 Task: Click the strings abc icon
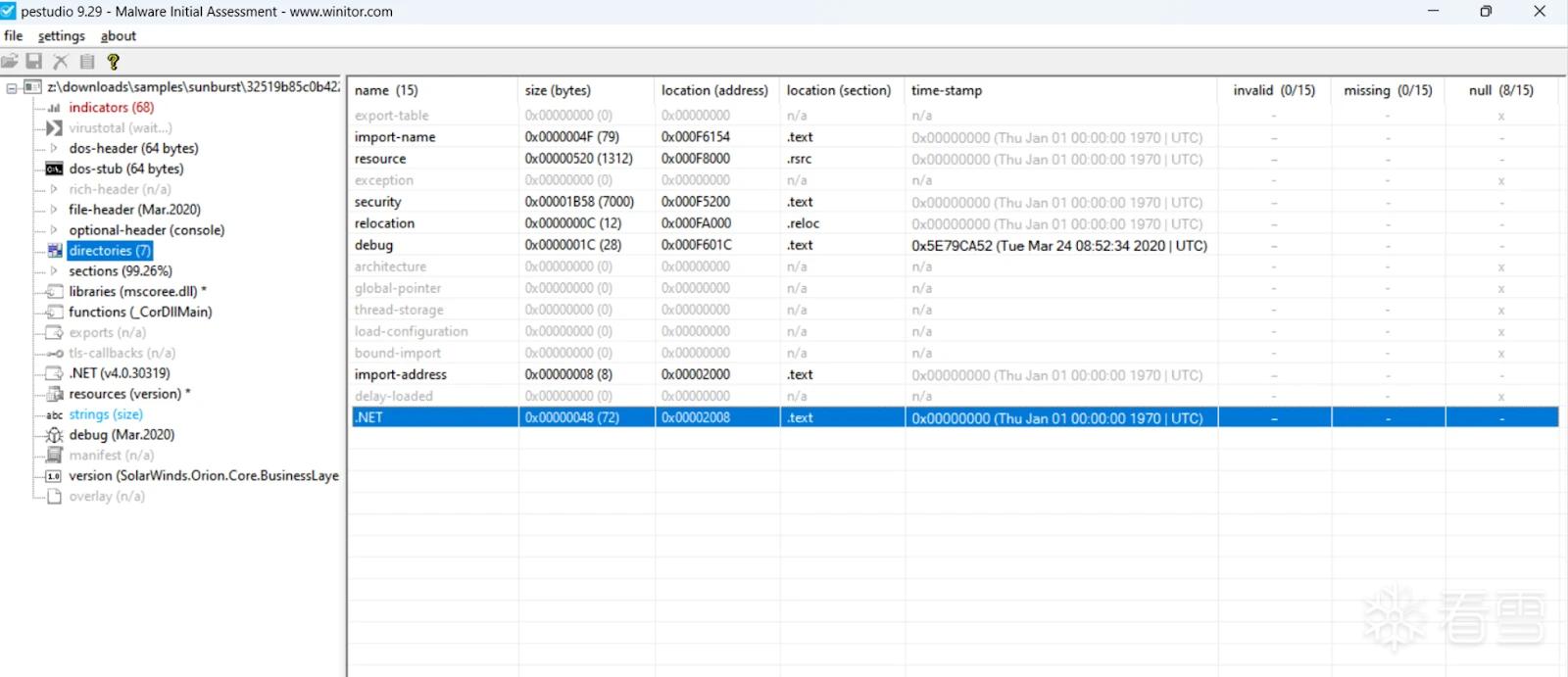(x=55, y=415)
